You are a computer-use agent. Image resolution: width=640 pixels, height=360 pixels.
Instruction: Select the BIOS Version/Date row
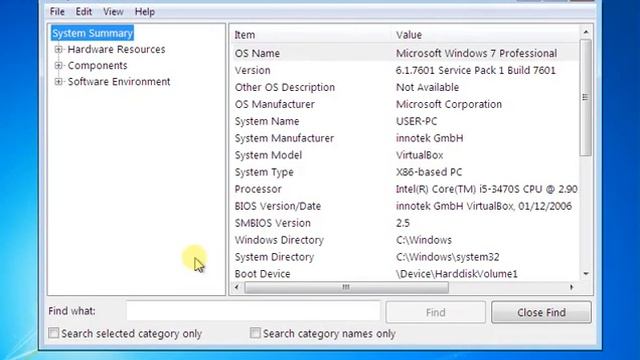(x=405, y=206)
